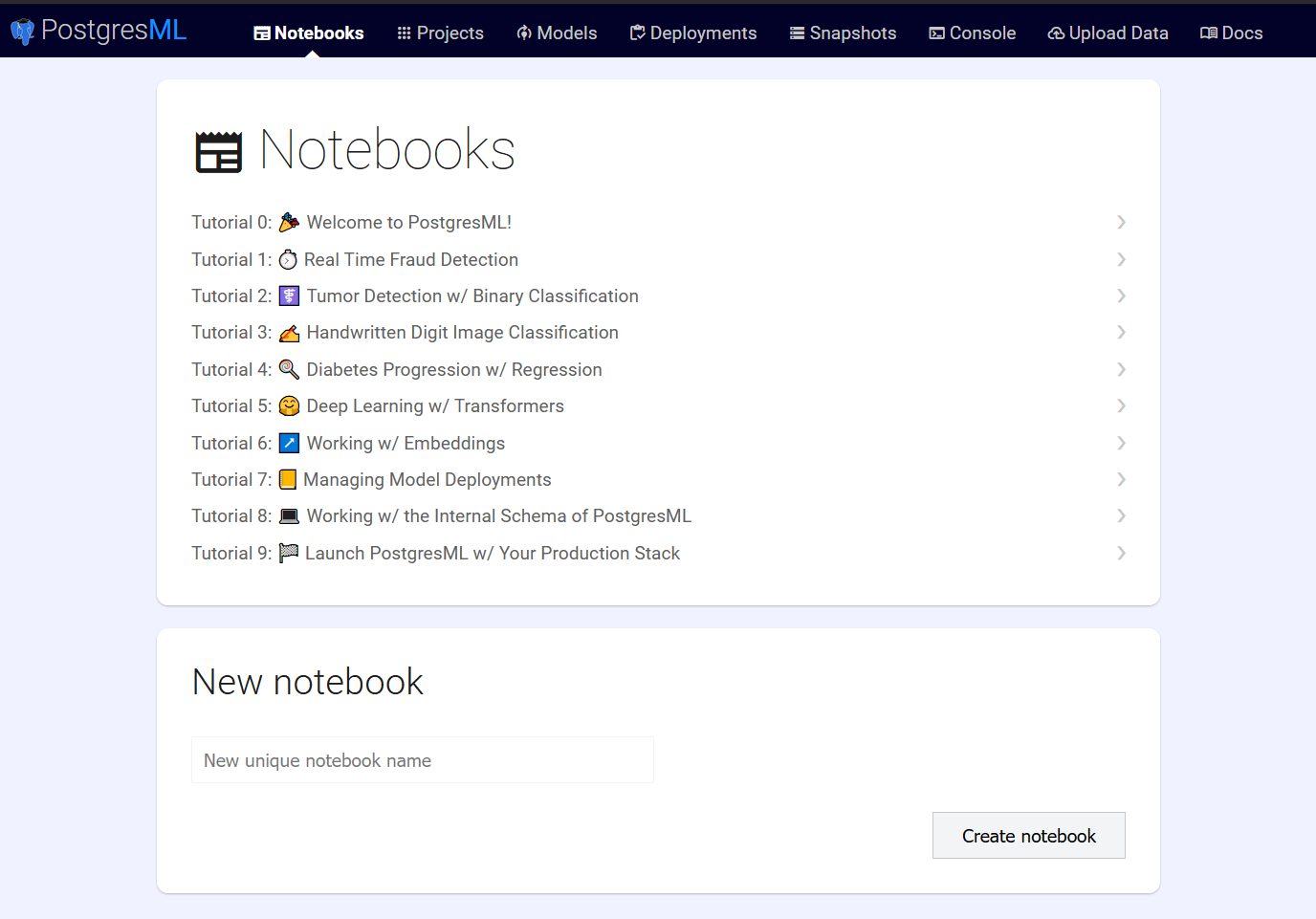
Task: Click the orange notebook icon for Tutorial 7
Action: [287, 480]
